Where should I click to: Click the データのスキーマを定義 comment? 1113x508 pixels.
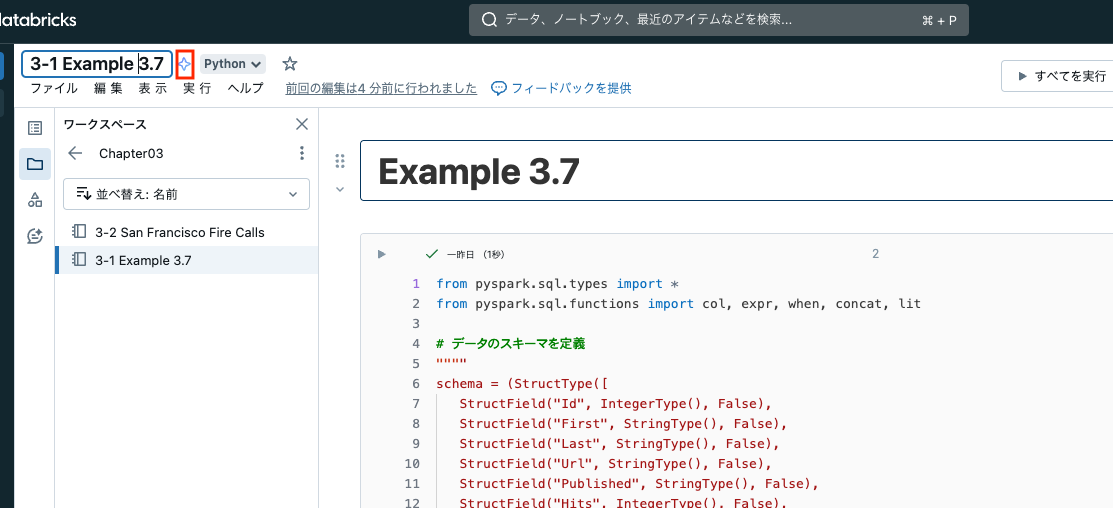point(510,344)
